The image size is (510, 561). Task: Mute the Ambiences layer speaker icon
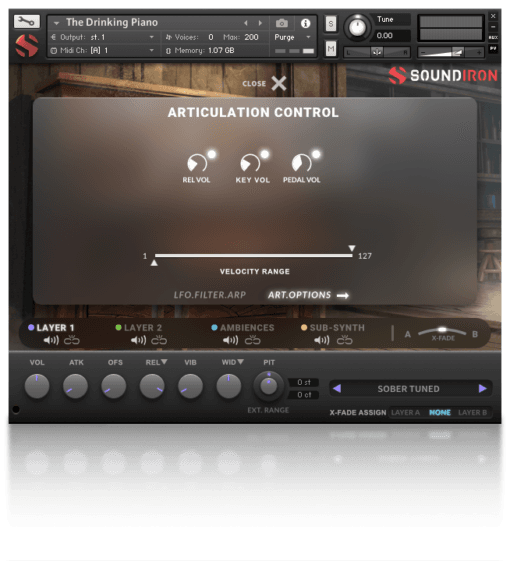tap(230, 340)
